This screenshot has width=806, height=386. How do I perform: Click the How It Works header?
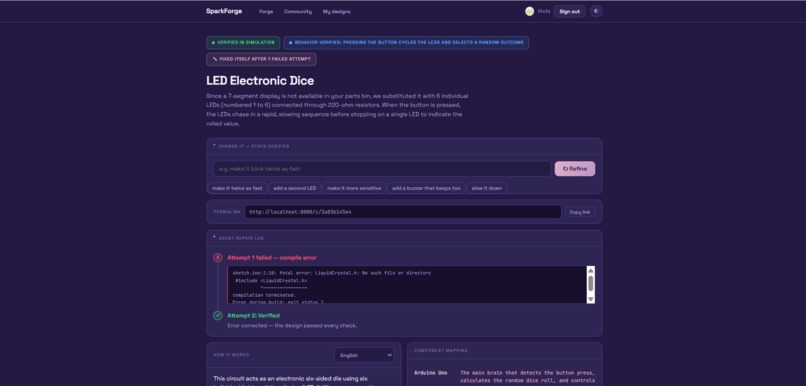tap(231, 355)
